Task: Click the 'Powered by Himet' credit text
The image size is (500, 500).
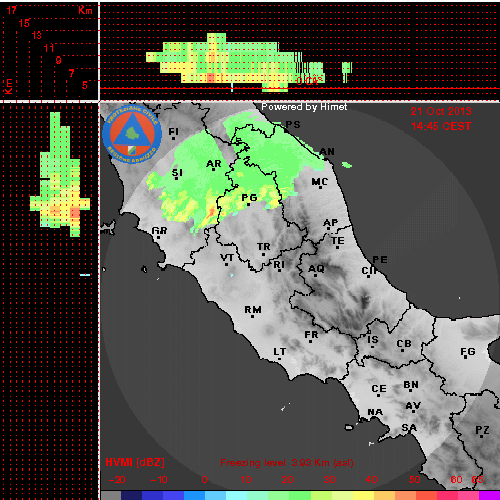Action: coord(304,107)
